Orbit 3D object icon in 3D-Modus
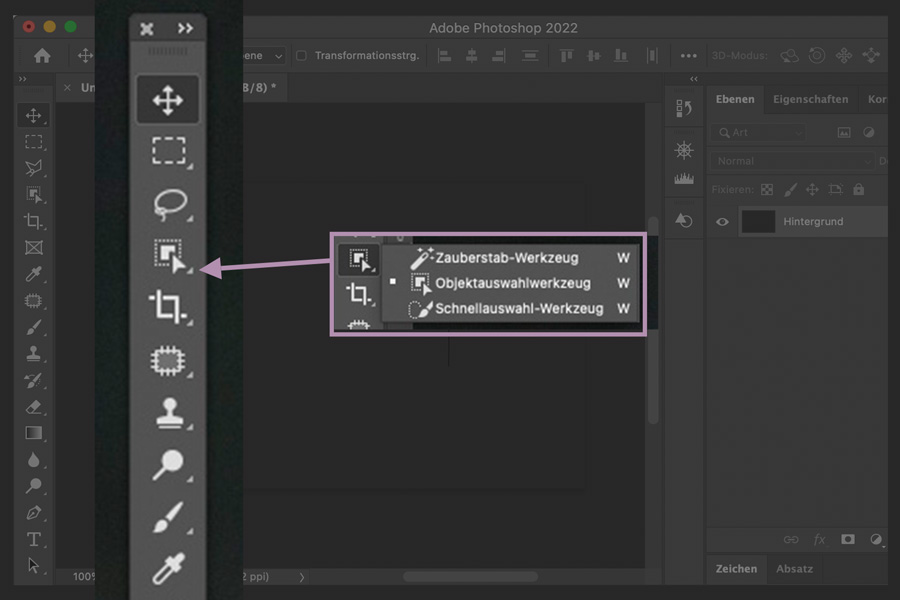The height and width of the screenshot is (600, 900). tap(789, 56)
